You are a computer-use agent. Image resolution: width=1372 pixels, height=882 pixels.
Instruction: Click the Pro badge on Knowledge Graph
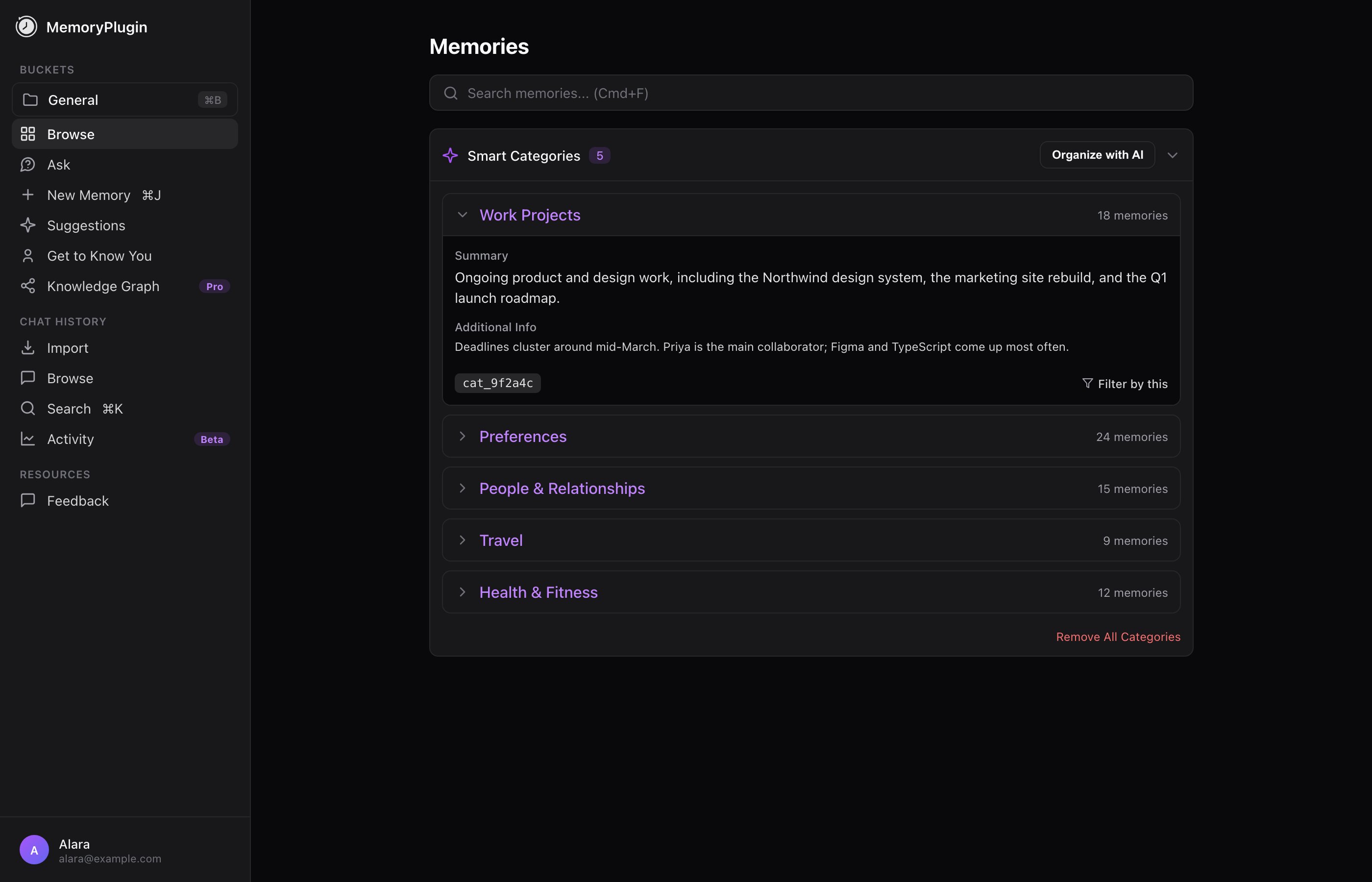click(x=215, y=286)
